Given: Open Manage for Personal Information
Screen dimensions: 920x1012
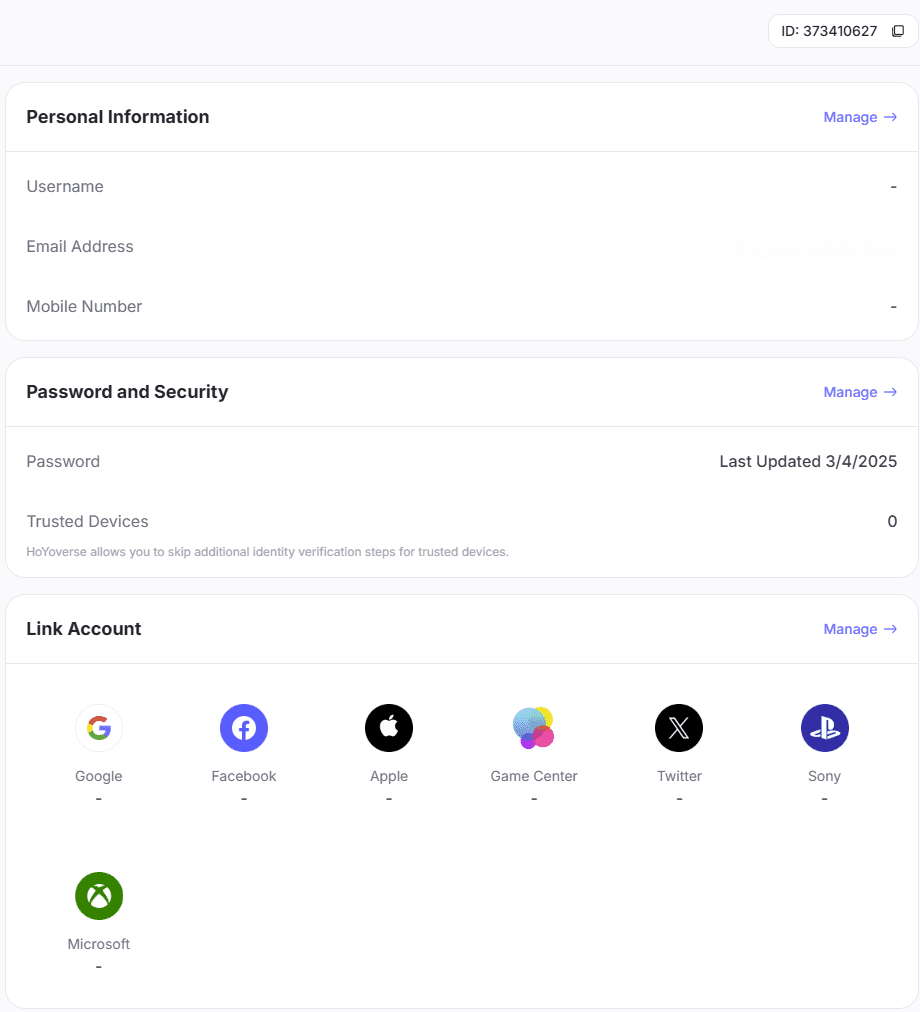Looking at the screenshot, I should click(859, 117).
